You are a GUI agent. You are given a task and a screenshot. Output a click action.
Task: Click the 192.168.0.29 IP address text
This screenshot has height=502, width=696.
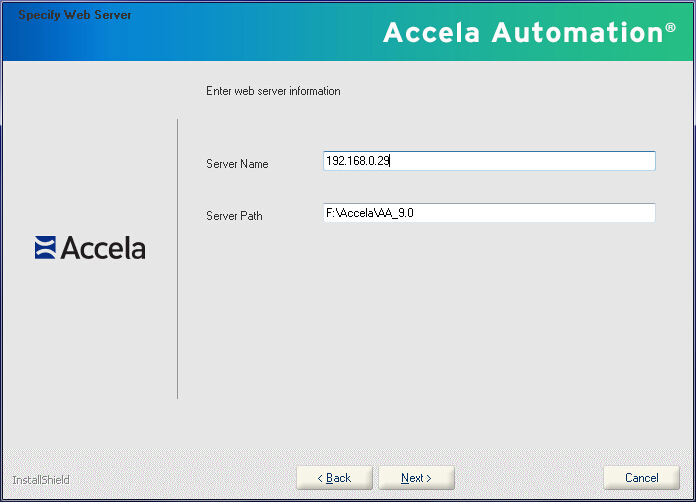(357, 161)
